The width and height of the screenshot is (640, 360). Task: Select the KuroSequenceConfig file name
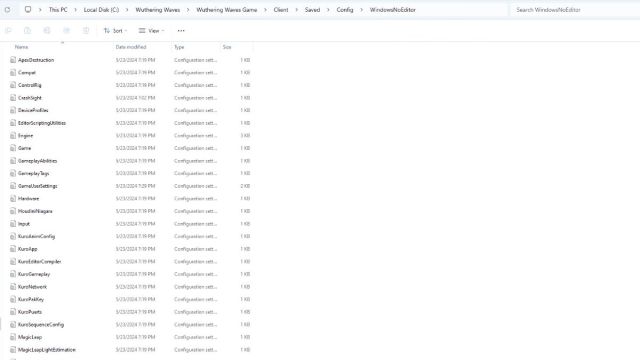[x=41, y=324]
